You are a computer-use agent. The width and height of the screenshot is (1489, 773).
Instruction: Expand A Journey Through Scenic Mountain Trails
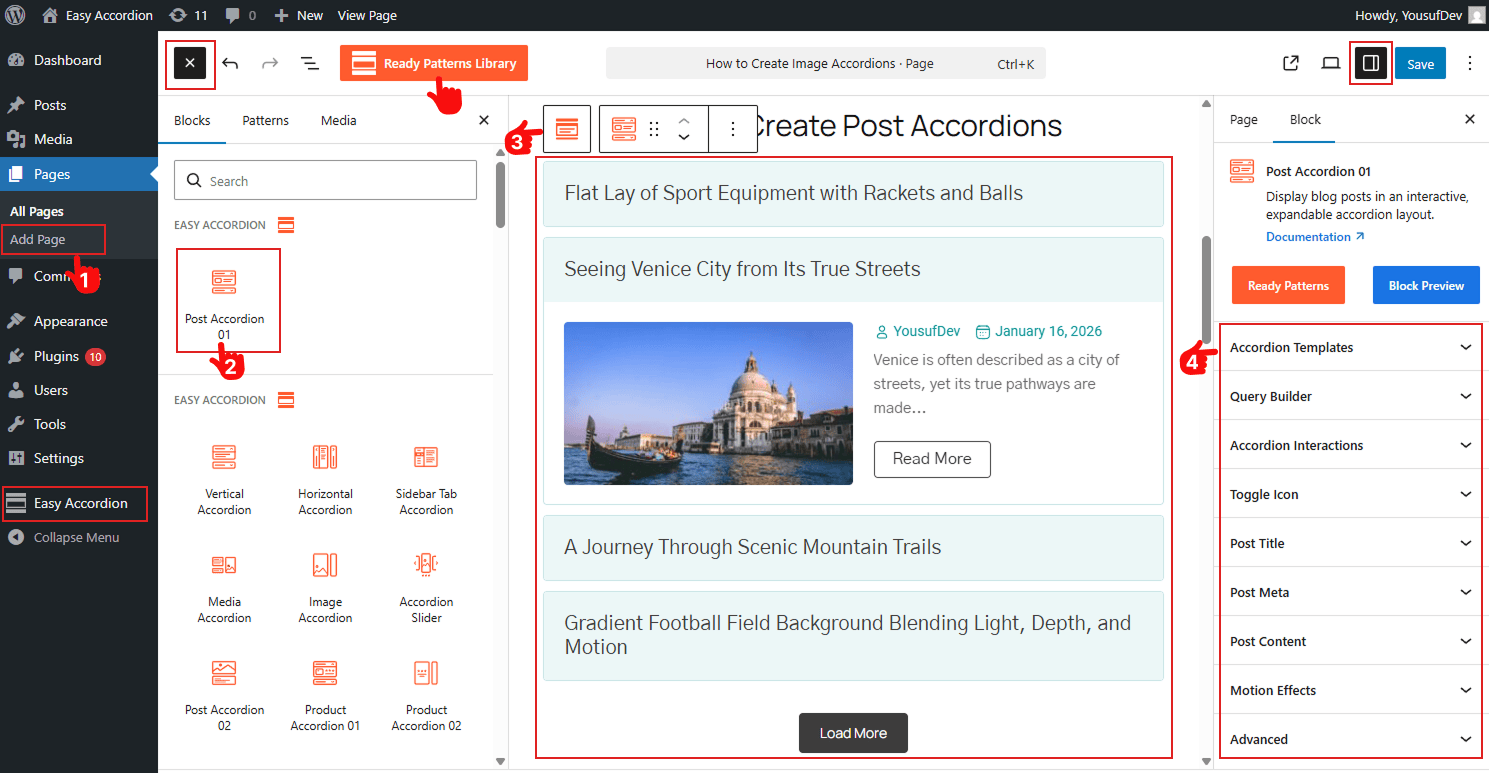(x=853, y=547)
